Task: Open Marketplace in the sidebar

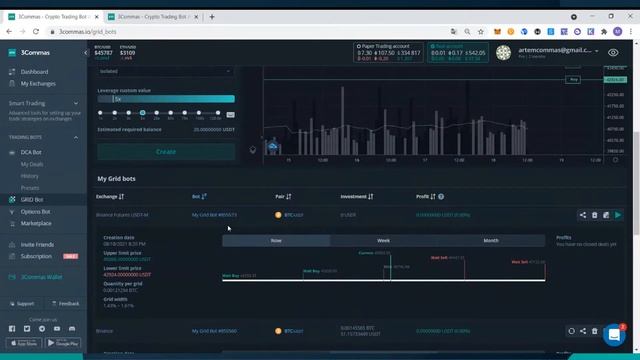Action: click(36, 224)
